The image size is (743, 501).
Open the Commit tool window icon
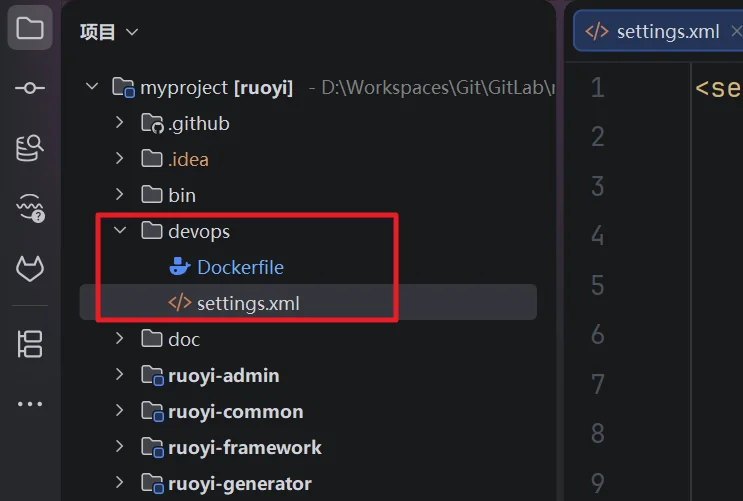(29, 88)
